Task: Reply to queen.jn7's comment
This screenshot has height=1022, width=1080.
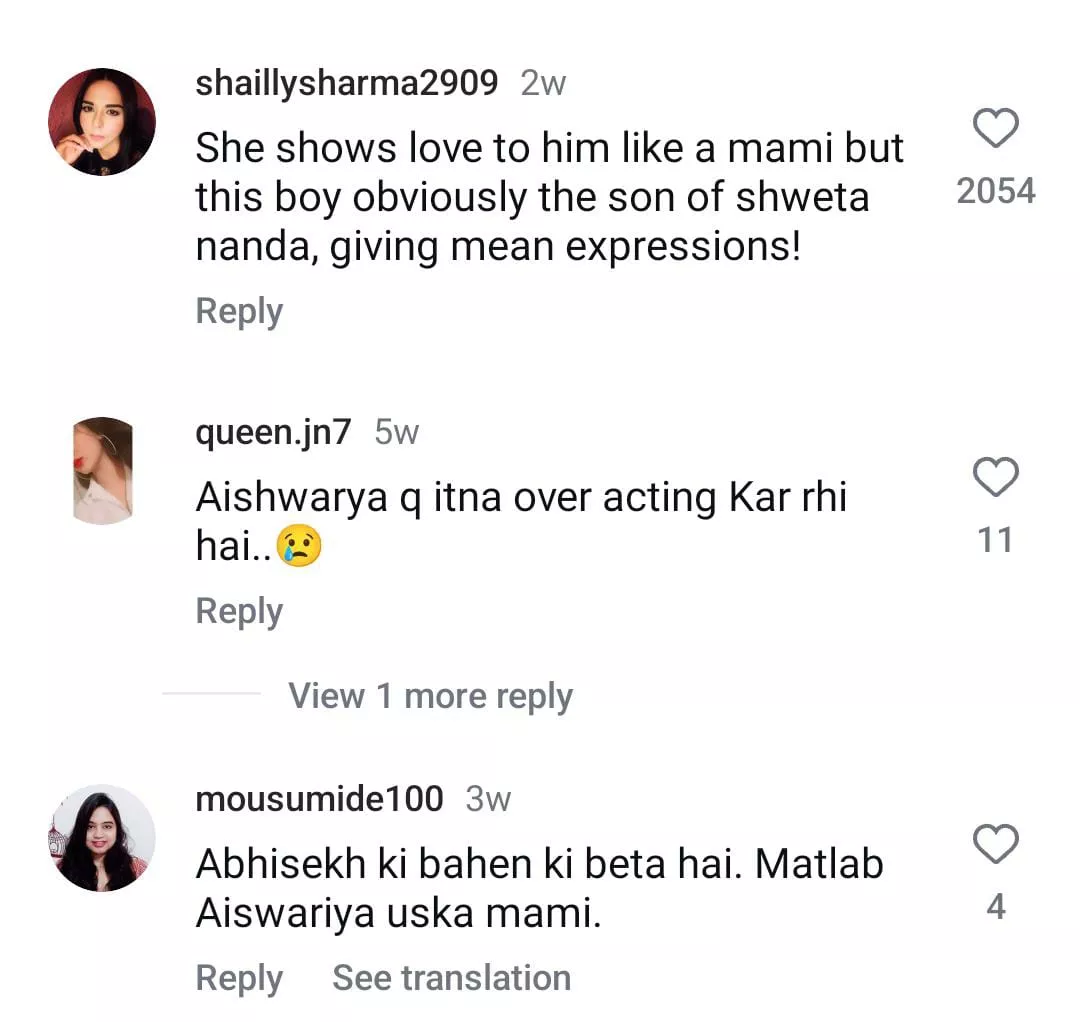Action: coord(239,611)
